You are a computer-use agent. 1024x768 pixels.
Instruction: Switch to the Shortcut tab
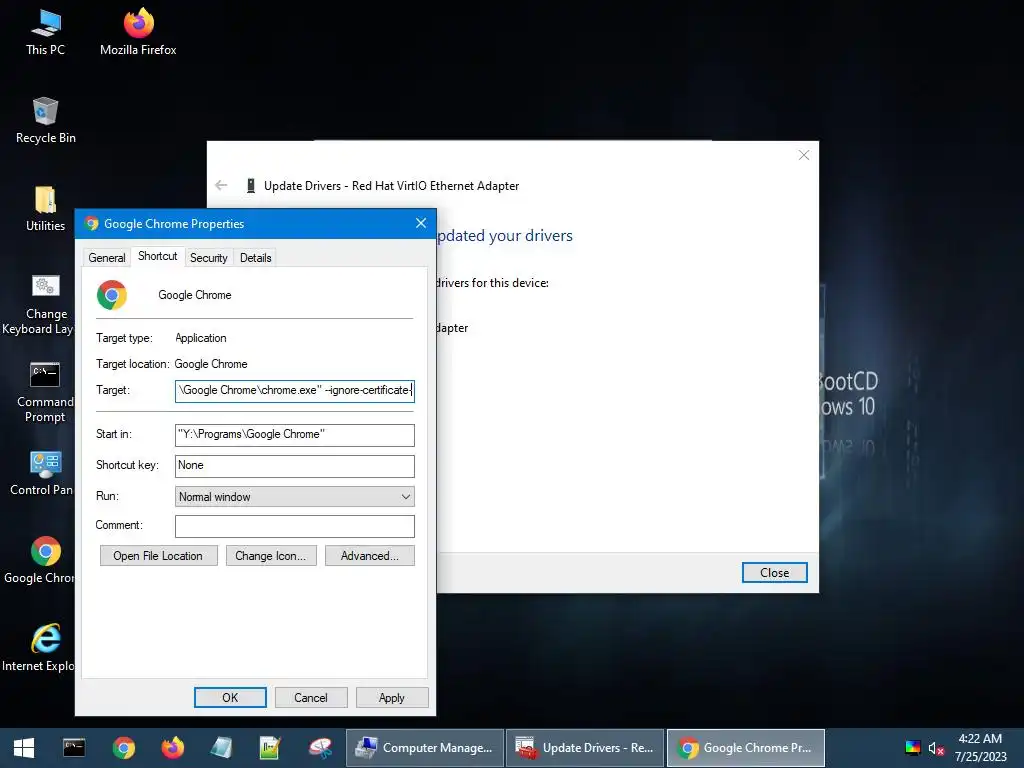157,256
